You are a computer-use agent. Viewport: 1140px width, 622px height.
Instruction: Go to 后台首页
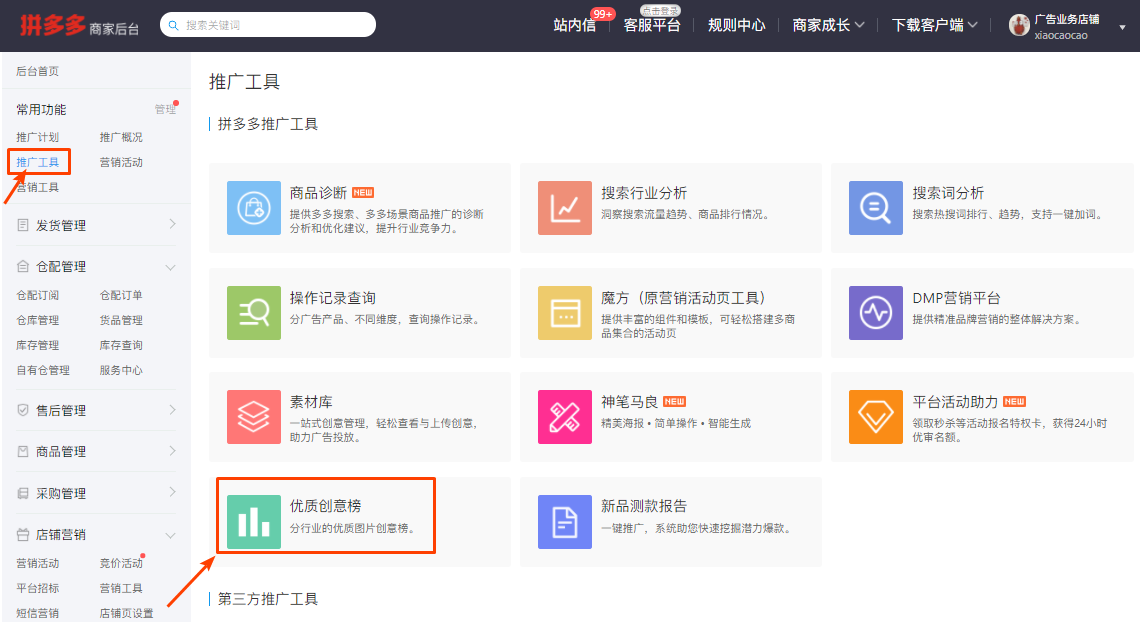point(38,71)
